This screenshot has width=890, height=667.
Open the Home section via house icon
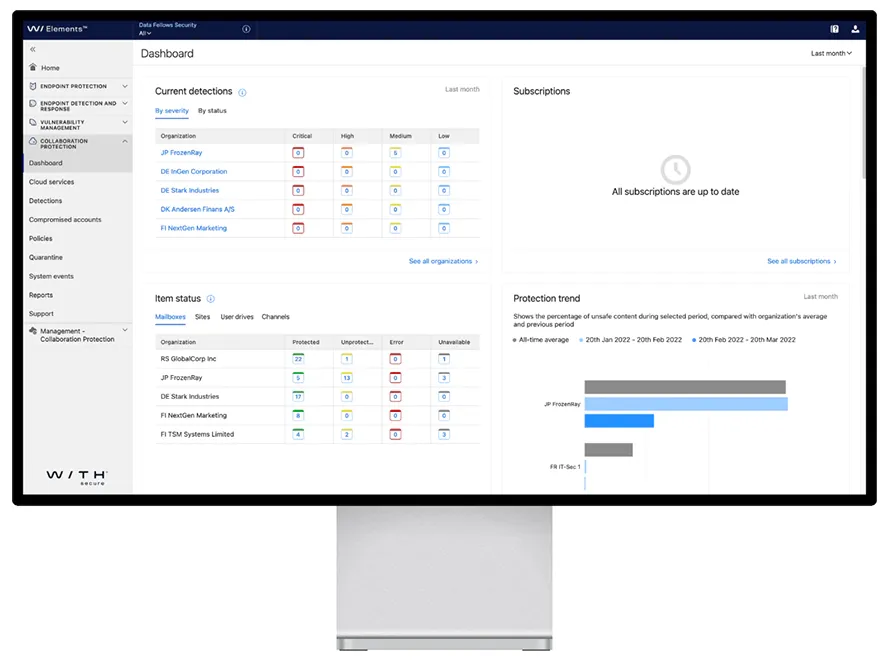coord(33,68)
